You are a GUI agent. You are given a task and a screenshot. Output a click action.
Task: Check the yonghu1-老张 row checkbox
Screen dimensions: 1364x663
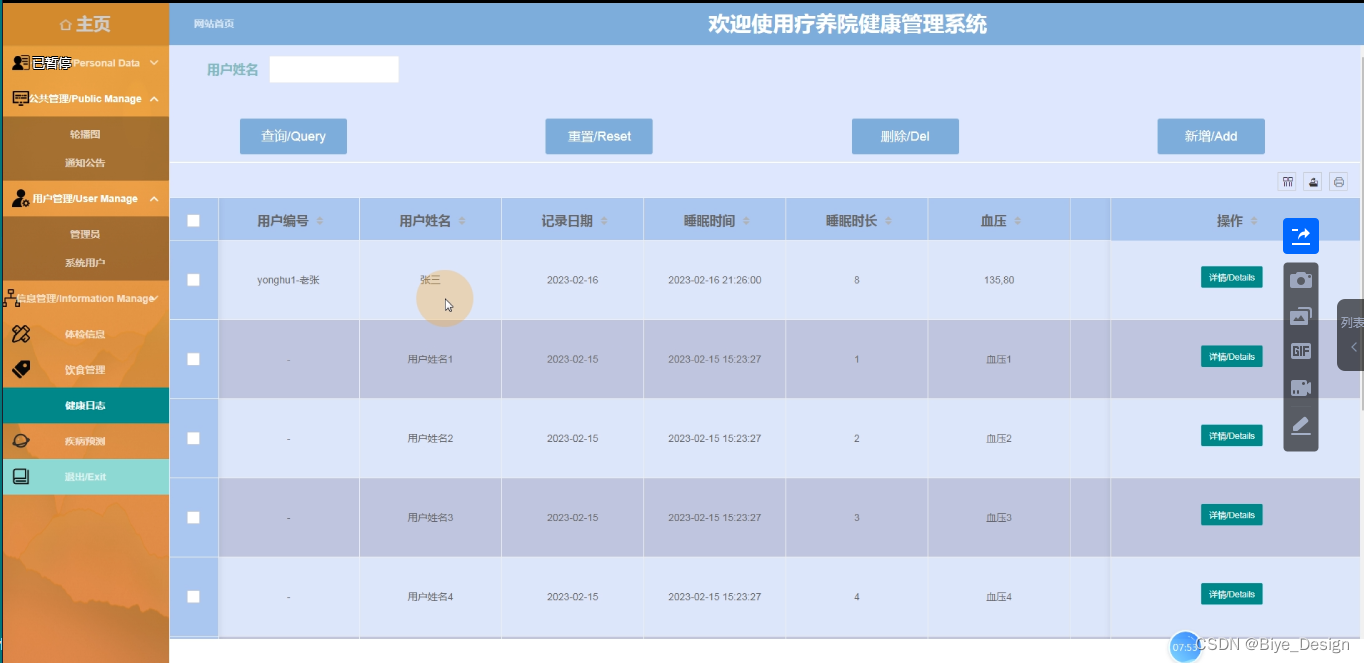pos(193,280)
